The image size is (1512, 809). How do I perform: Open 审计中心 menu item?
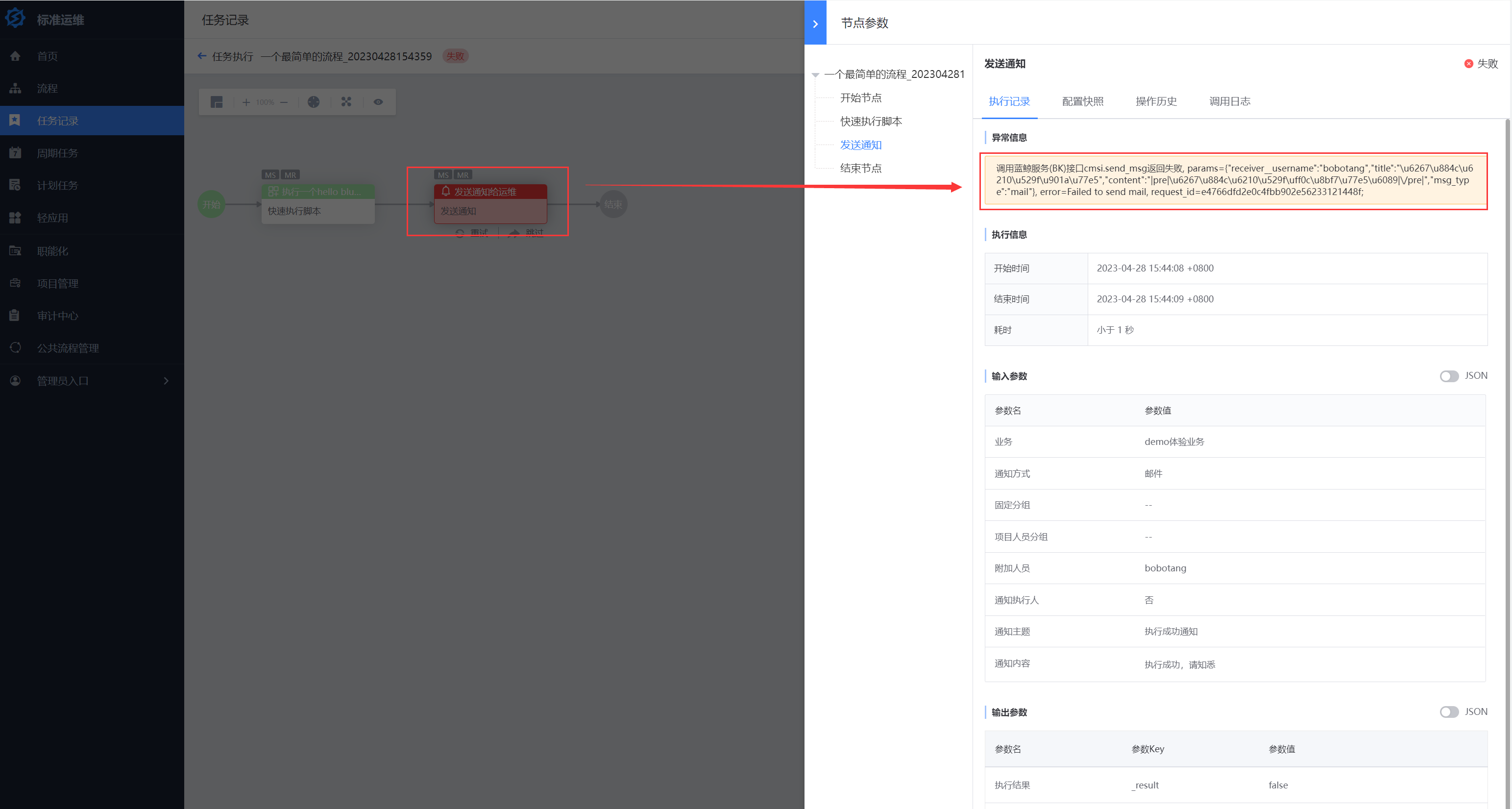click(92, 315)
